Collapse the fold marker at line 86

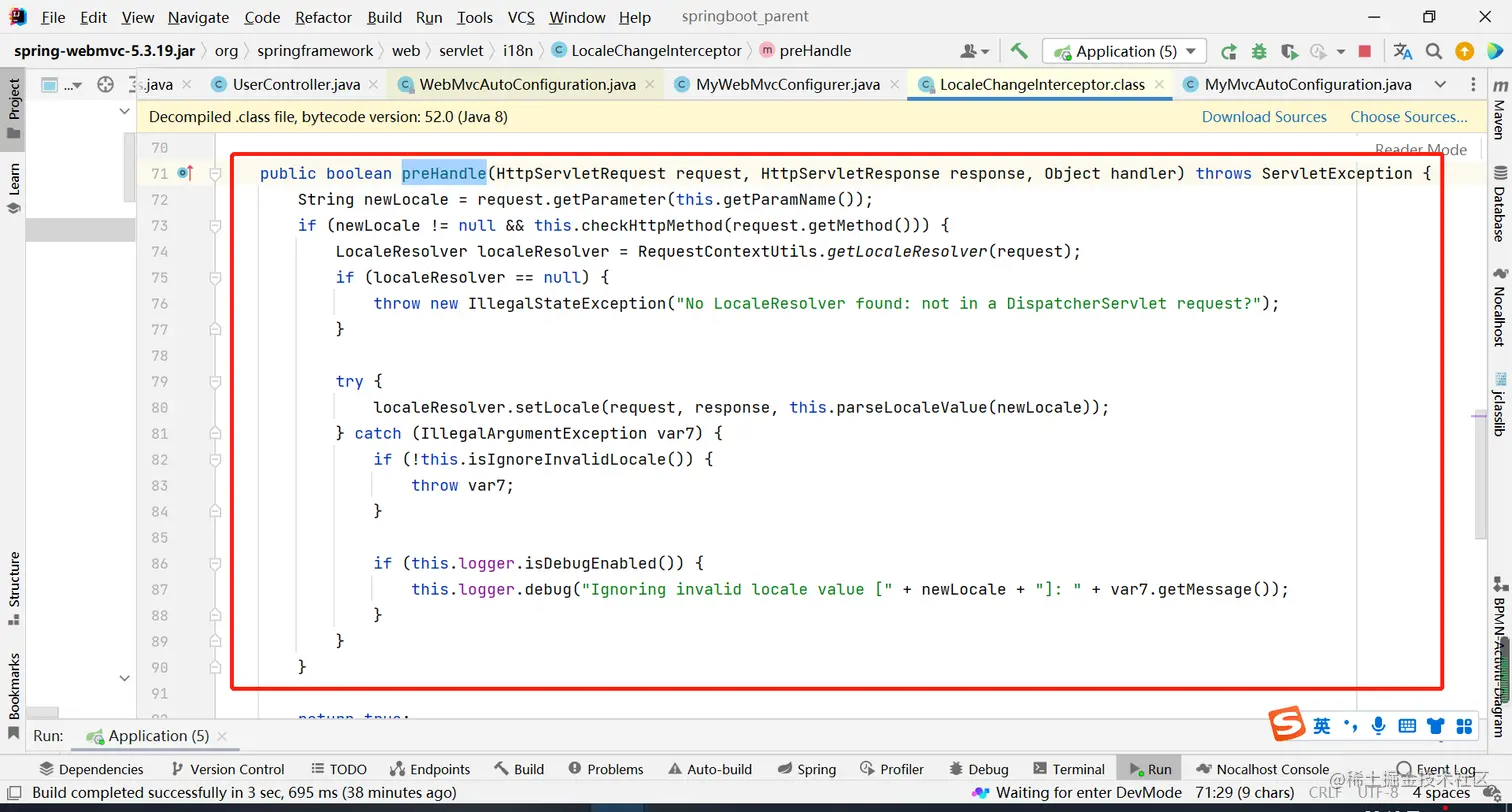tap(215, 563)
